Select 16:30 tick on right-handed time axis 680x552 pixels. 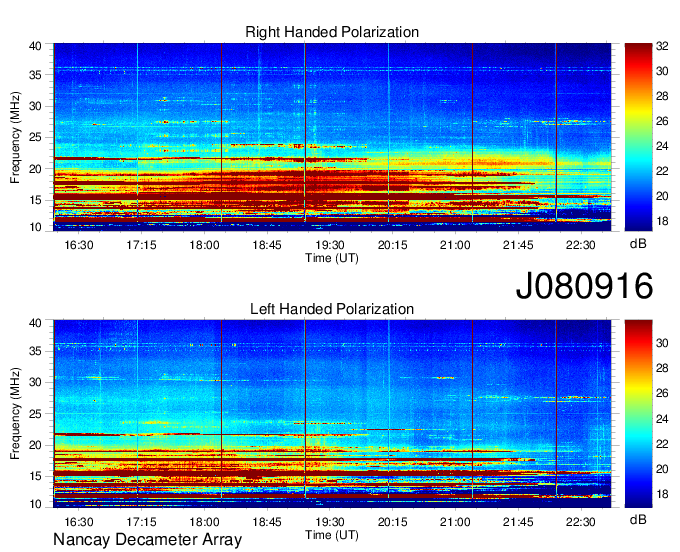point(79,245)
